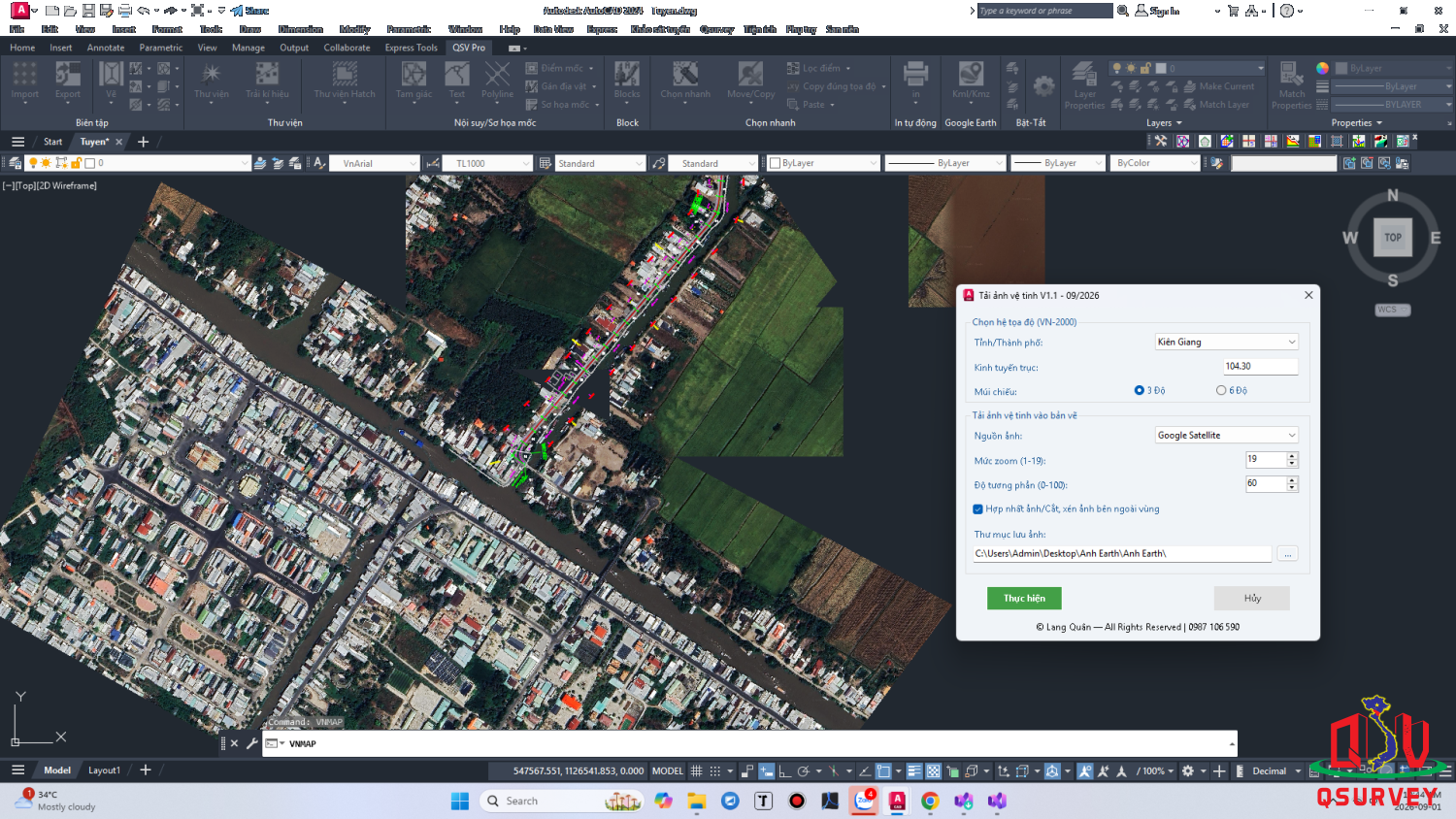Open the AutoCAD application menu logo
This screenshot has height=819, width=1456.
[x=19, y=11]
